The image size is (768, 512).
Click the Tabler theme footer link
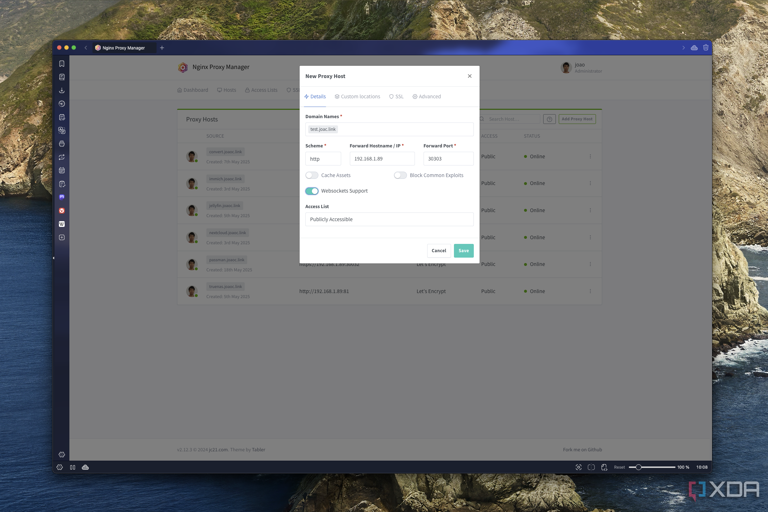coord(259,450)
